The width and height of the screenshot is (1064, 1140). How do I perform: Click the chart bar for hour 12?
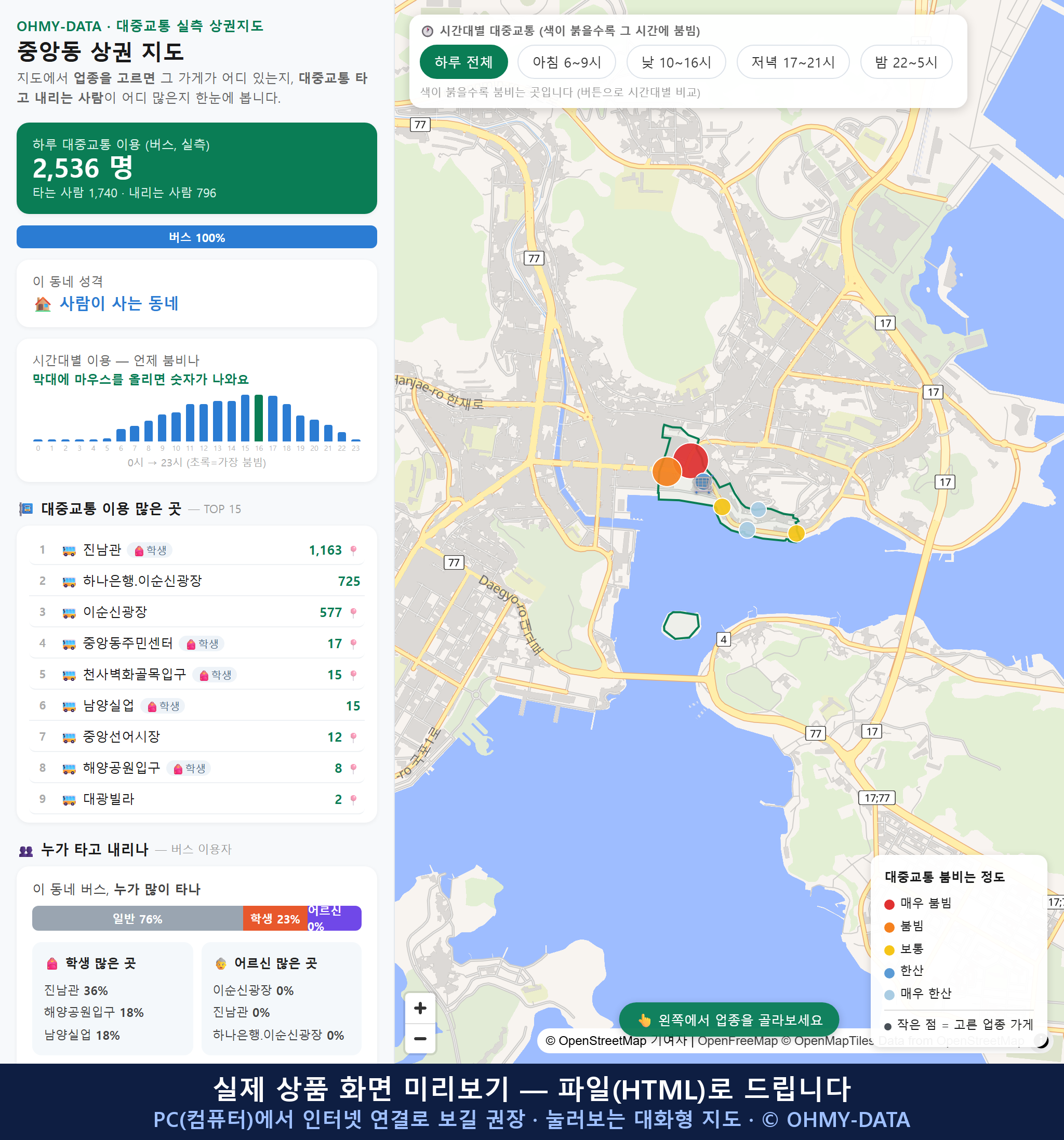[x=204, y=422]
